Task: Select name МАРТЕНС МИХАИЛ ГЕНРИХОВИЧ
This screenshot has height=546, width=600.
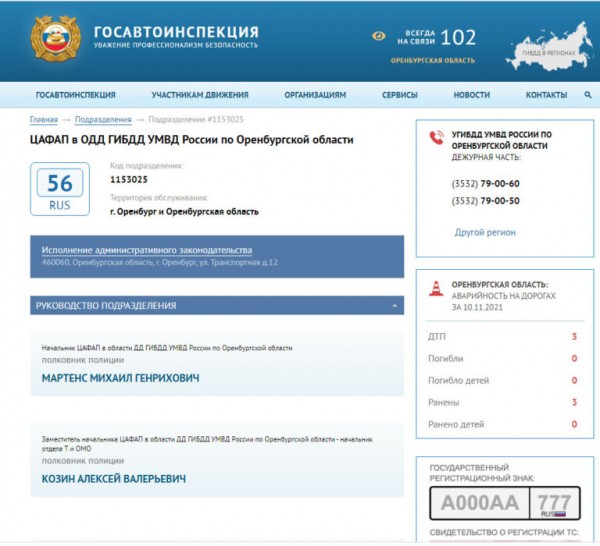Action: (x=121, y=378)
